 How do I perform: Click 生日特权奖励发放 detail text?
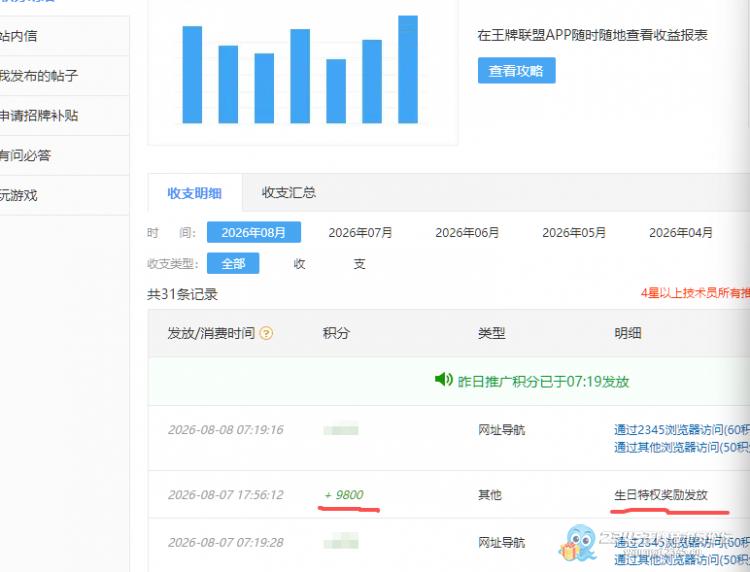(661, 495)
